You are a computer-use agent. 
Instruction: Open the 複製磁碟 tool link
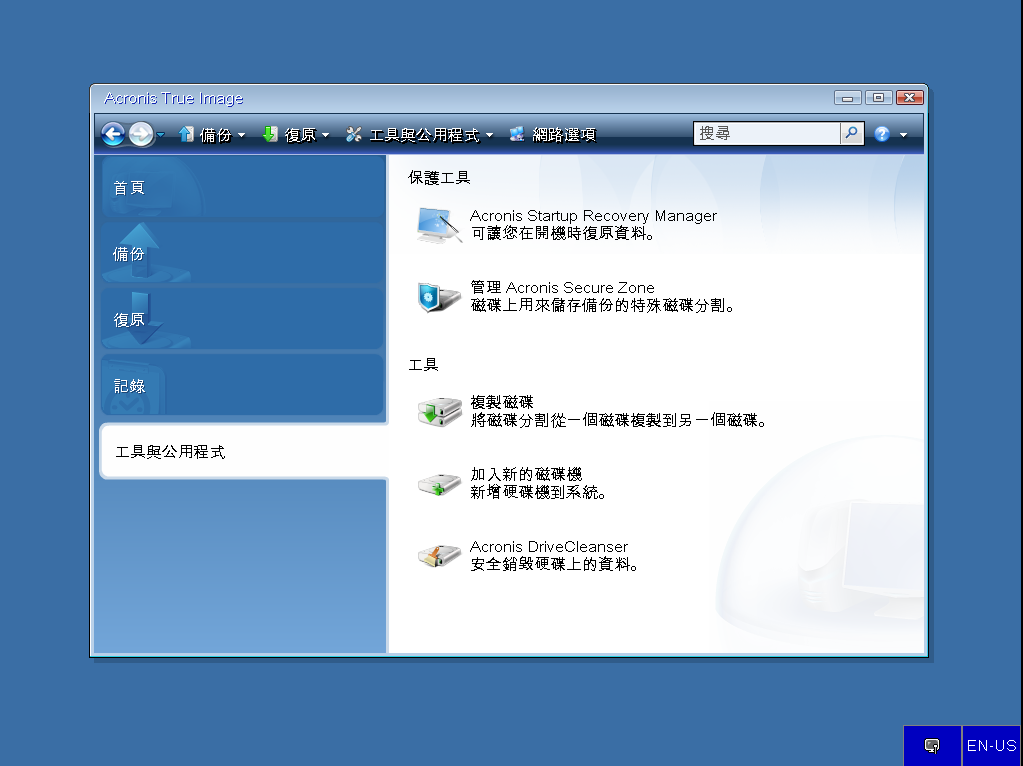pos(502,402)
